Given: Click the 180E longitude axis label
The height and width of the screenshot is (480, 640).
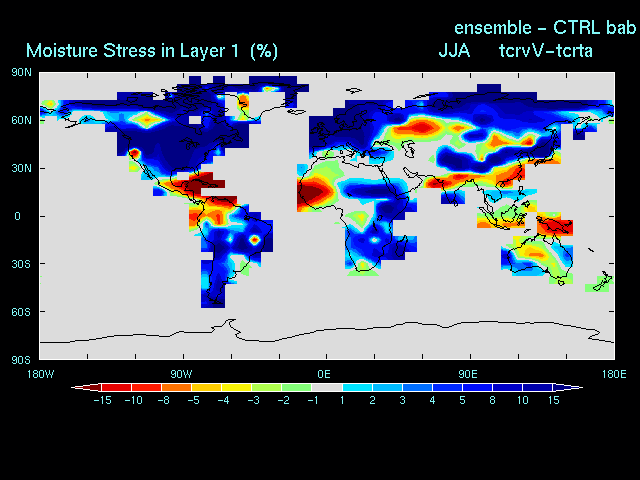Looking at the screenshot, I should pos(614,374).
